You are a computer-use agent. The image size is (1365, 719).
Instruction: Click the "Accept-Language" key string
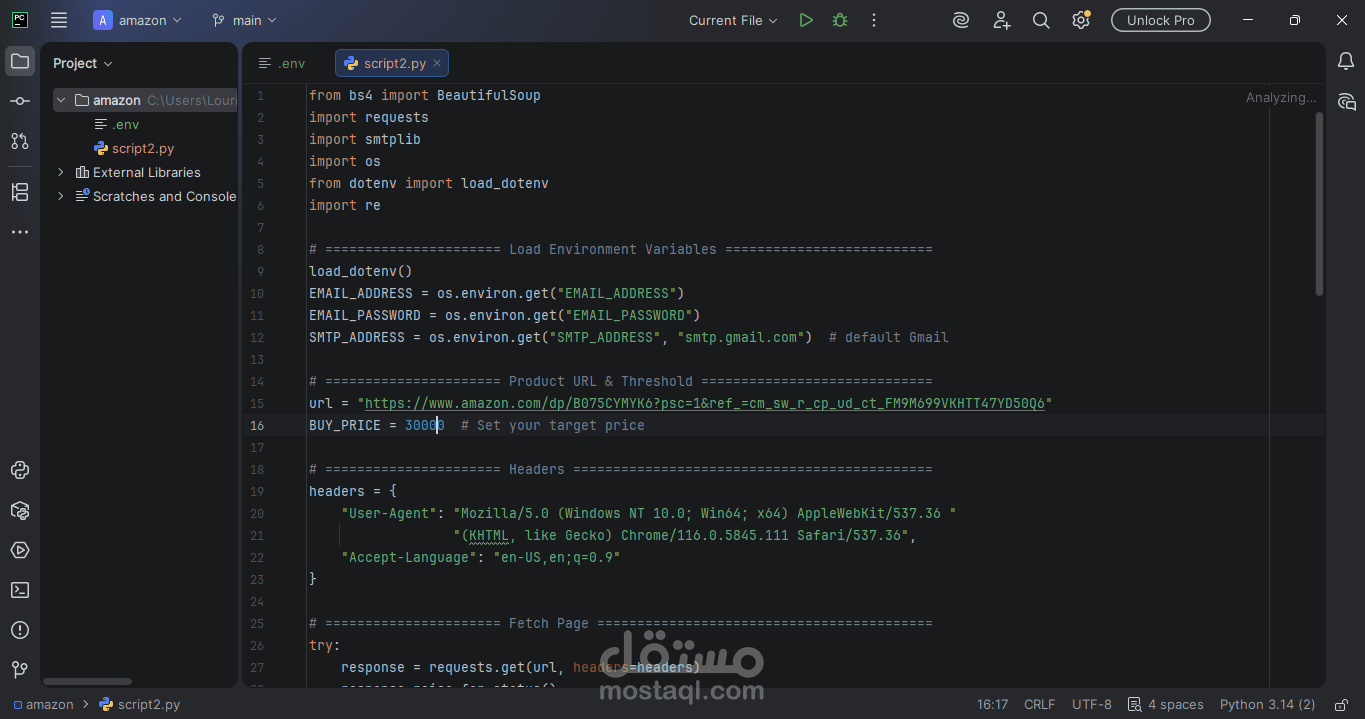tap(409, 557)
